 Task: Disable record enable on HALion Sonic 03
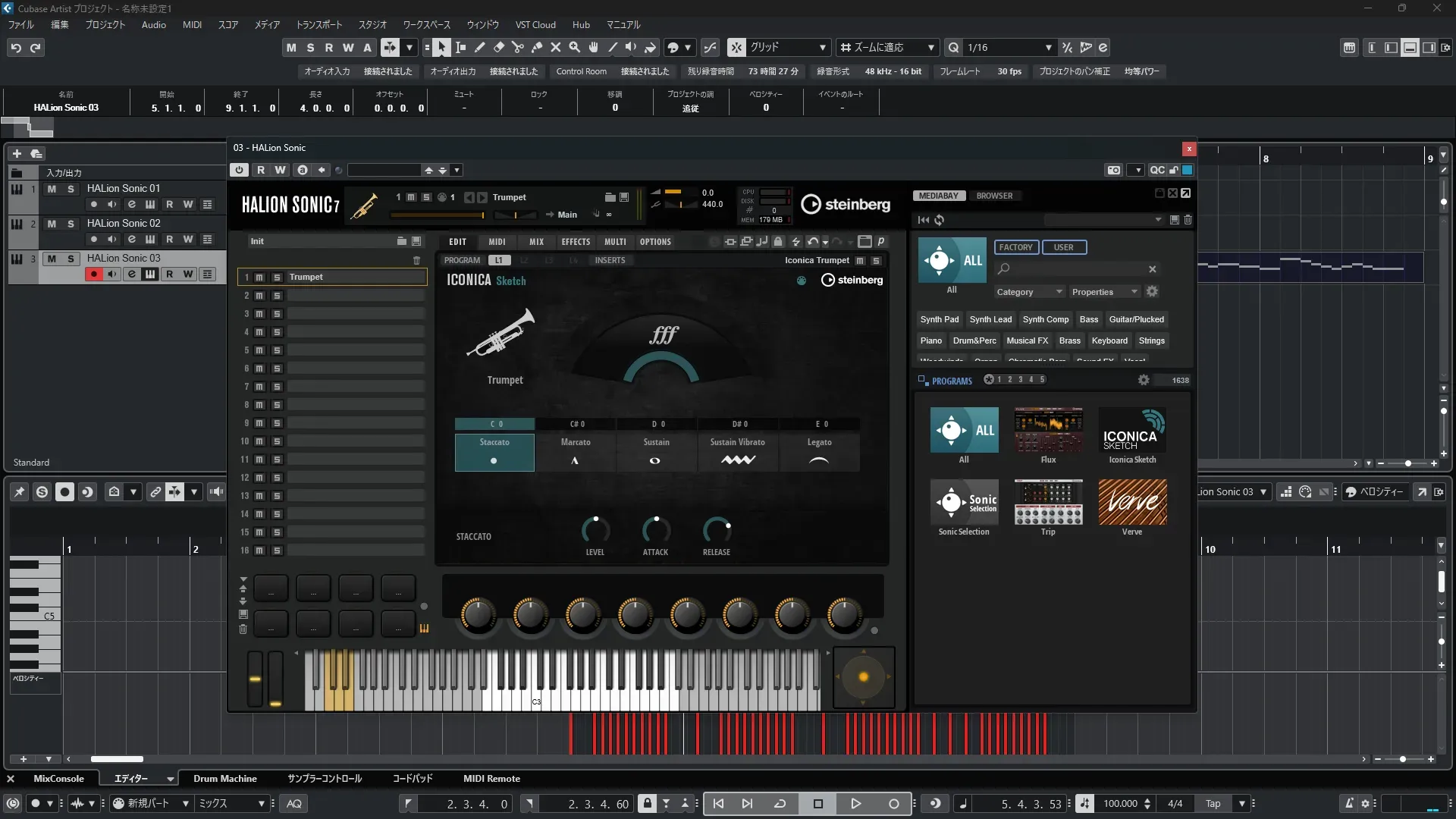point(93,275)
